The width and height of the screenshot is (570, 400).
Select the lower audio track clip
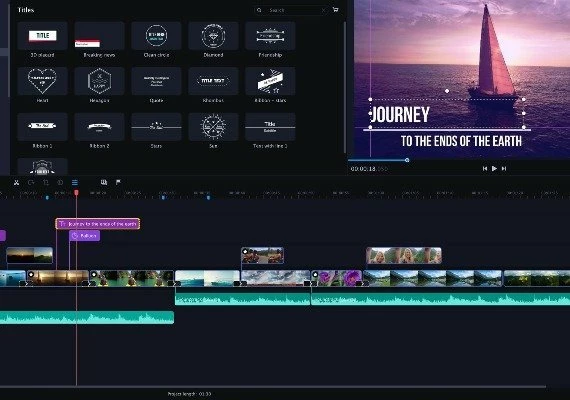click(87, 317)
